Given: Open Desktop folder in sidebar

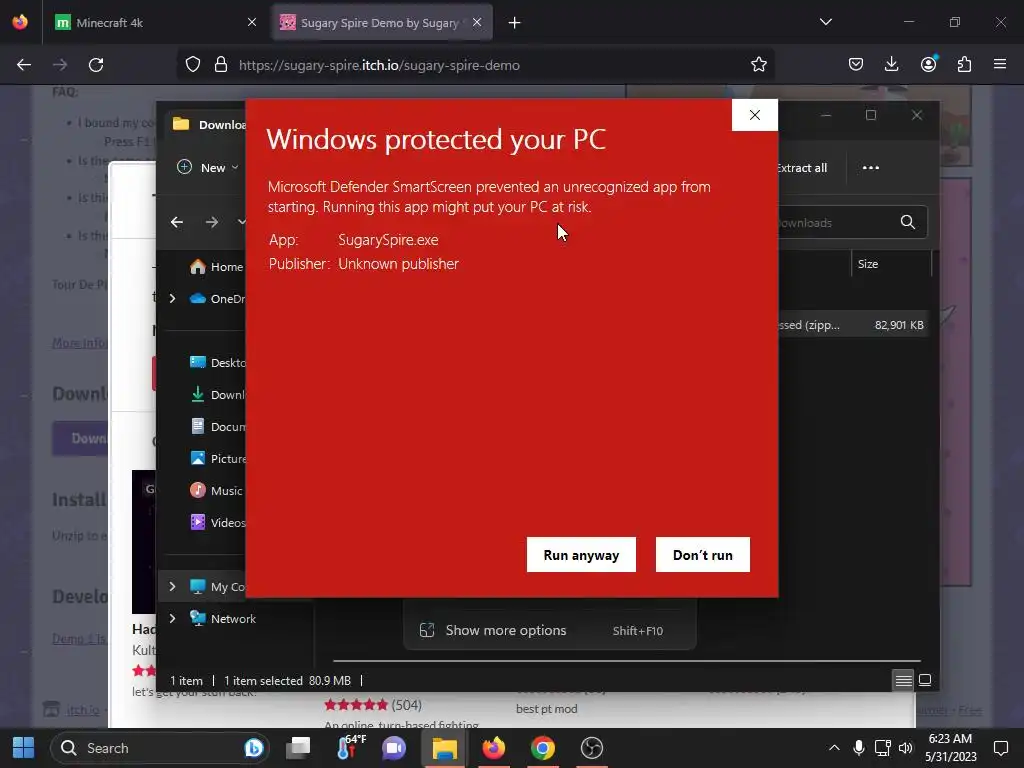Looking at the screenshot, I should pos(217,362).
